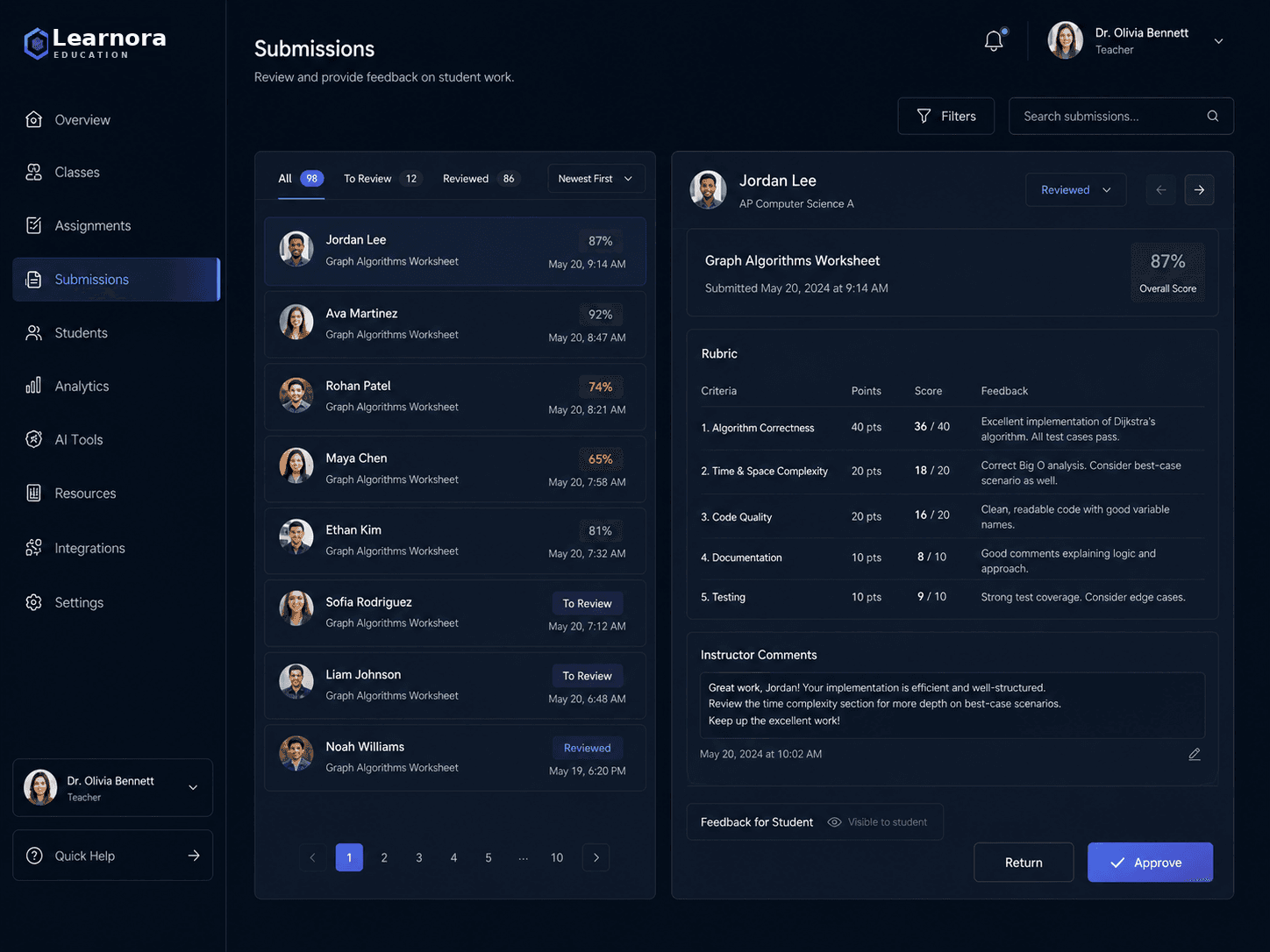Click the AI Tools icon in sidebar
The height and width of the screenshot is (952, 1270).
pos(34,439)
